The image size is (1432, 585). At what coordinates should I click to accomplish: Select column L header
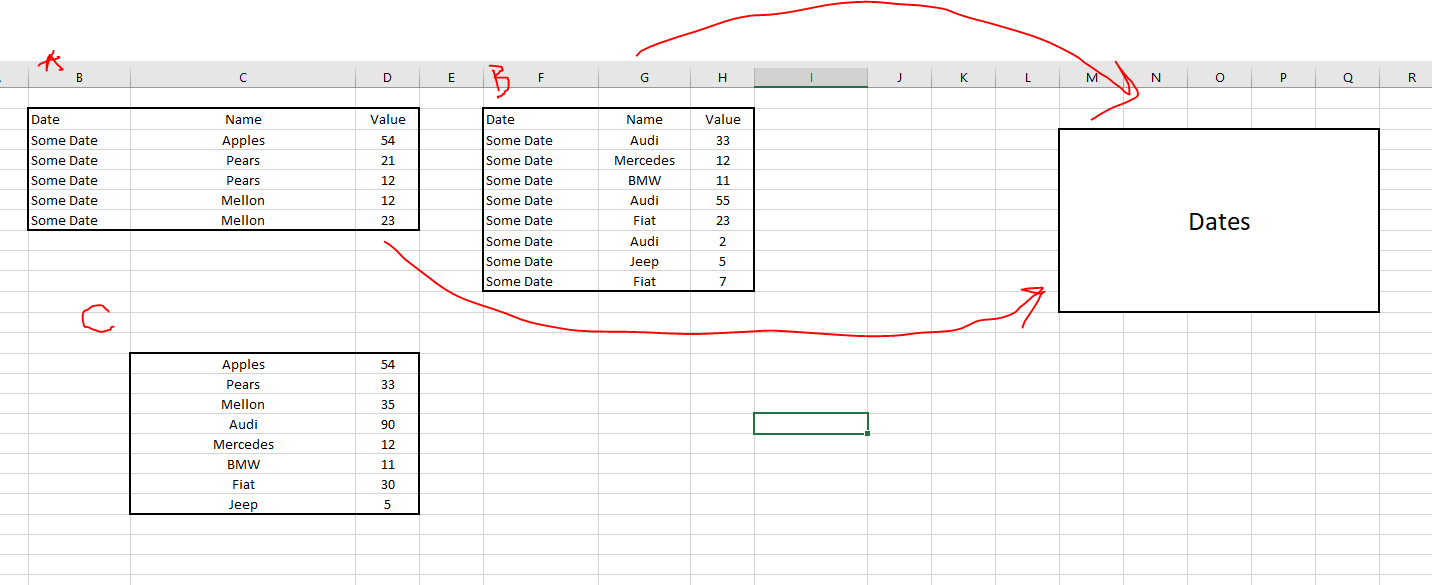[1027, 77]
